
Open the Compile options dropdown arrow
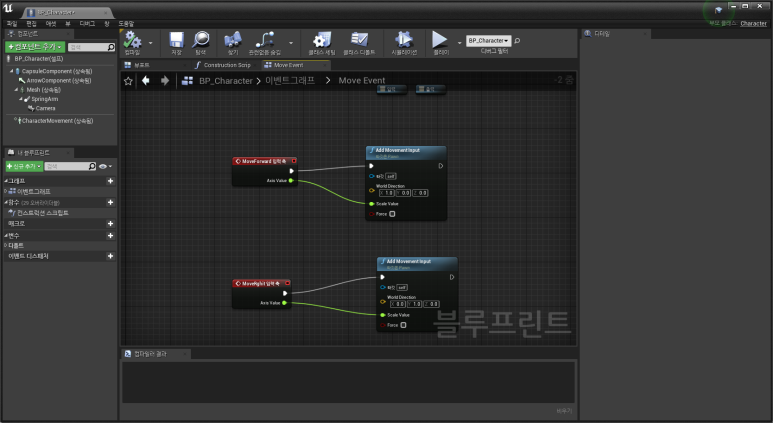pyautogui.click(x=150, y=43)
